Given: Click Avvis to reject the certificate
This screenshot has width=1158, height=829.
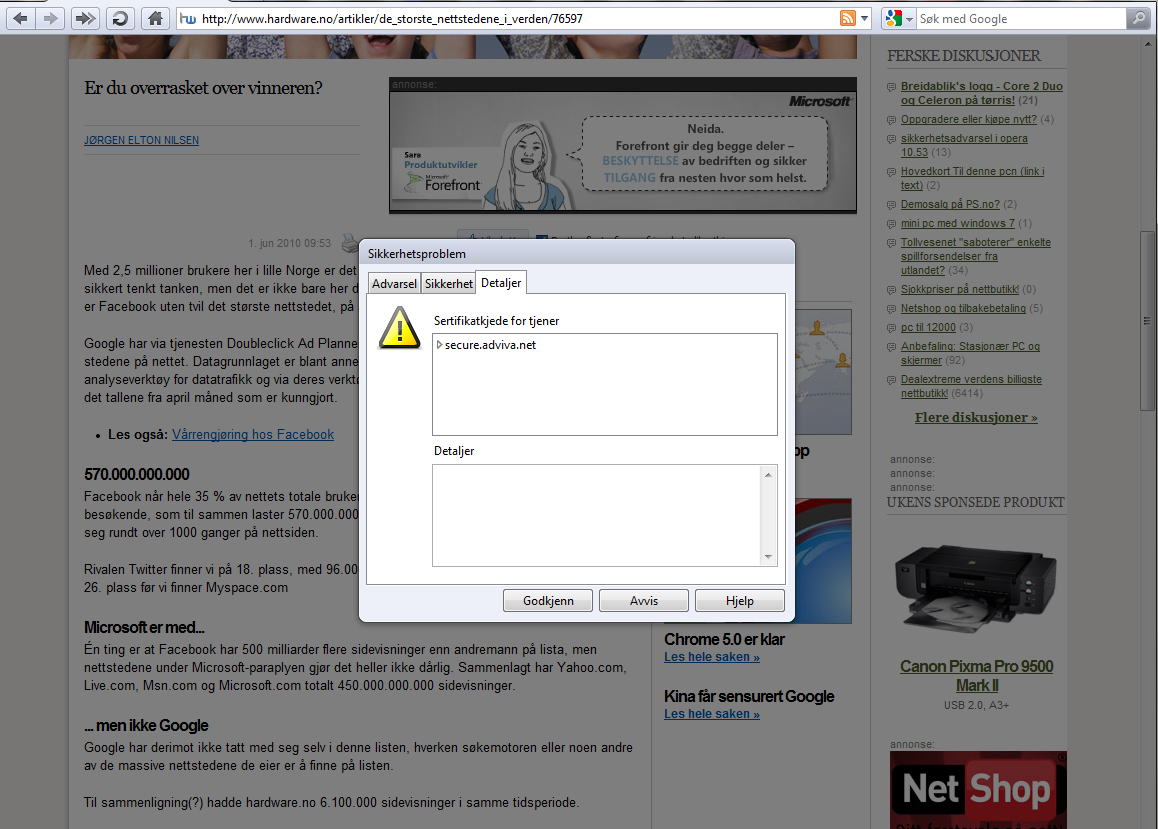Looking at the screenshot, I should tap(644, 601).
